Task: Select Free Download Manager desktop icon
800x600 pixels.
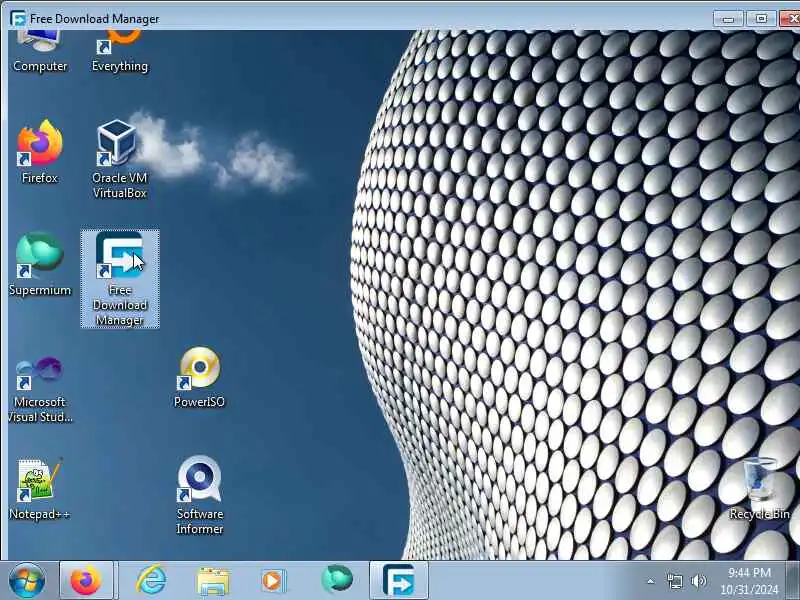Action: tap(120, 279)
